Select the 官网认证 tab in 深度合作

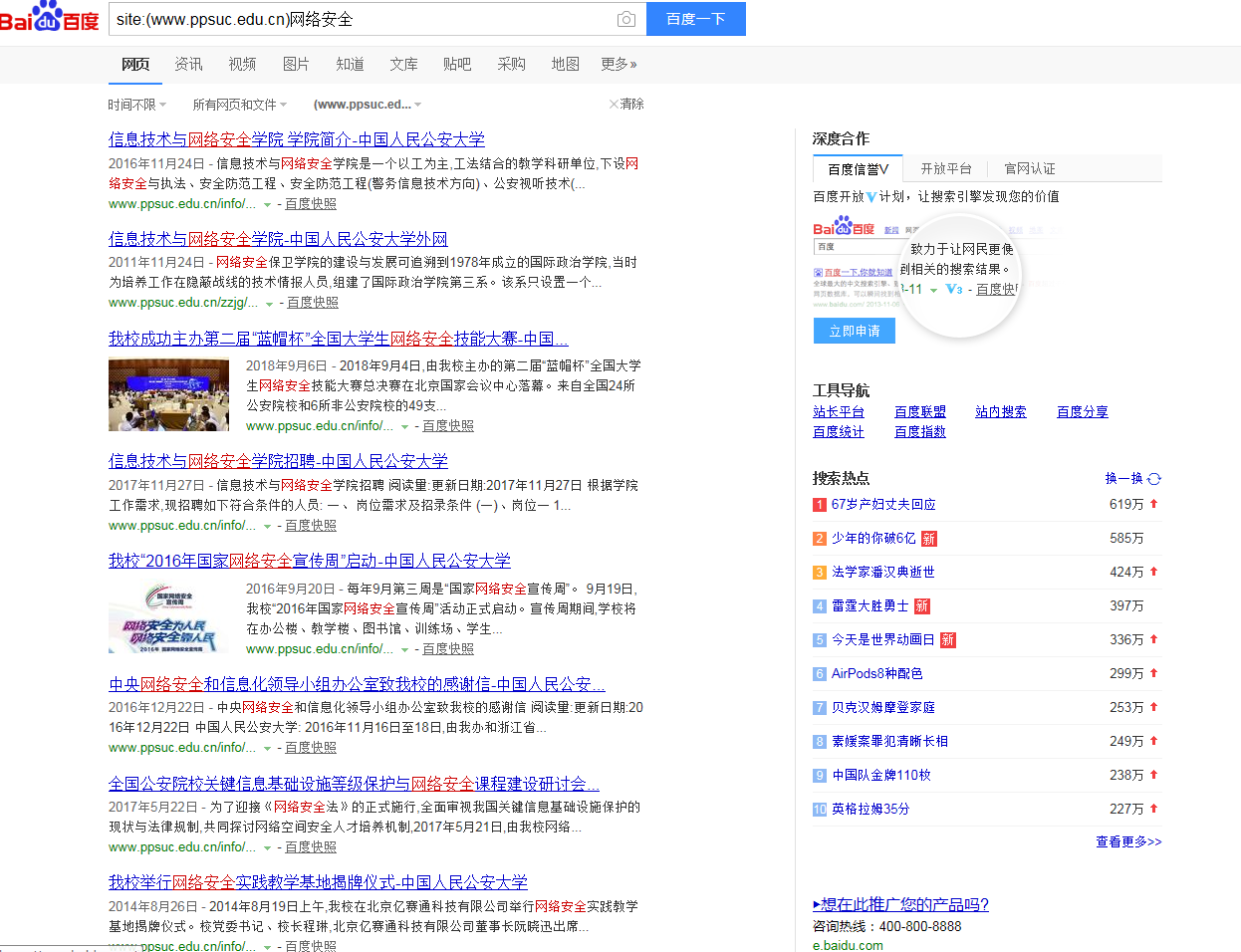click(x=1030, y=169)
